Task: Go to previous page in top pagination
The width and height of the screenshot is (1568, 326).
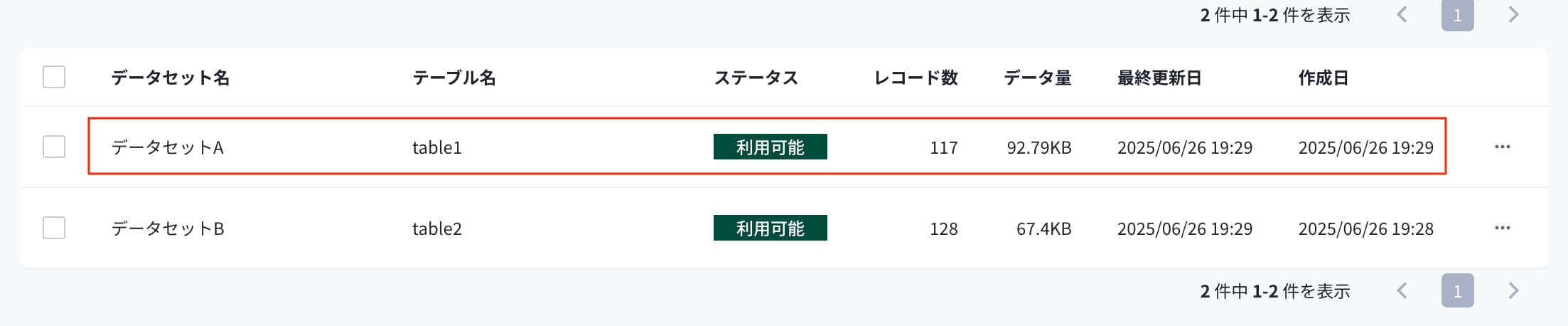Action: click(1402, 14)
